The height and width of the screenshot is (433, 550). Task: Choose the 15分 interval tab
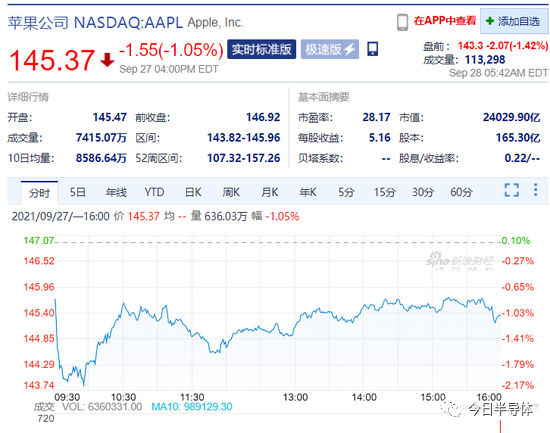pyautogui.click(x=384, y=192)
